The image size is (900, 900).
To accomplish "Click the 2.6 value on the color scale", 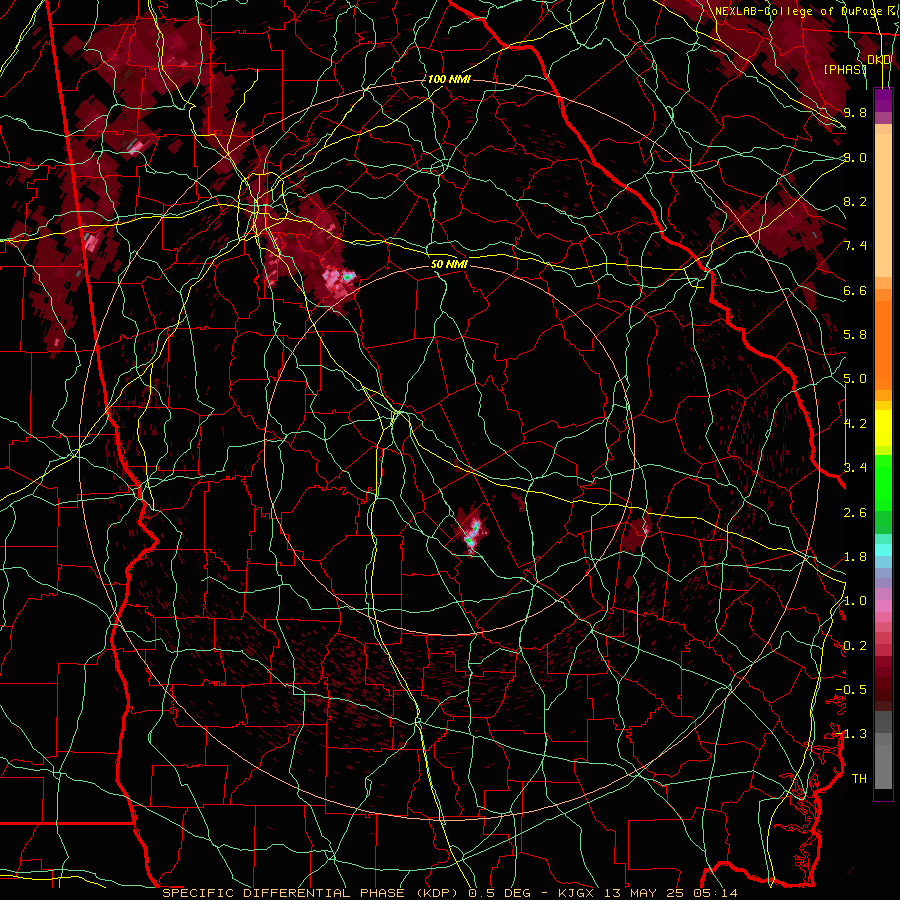I will click(x=855, y=513).
